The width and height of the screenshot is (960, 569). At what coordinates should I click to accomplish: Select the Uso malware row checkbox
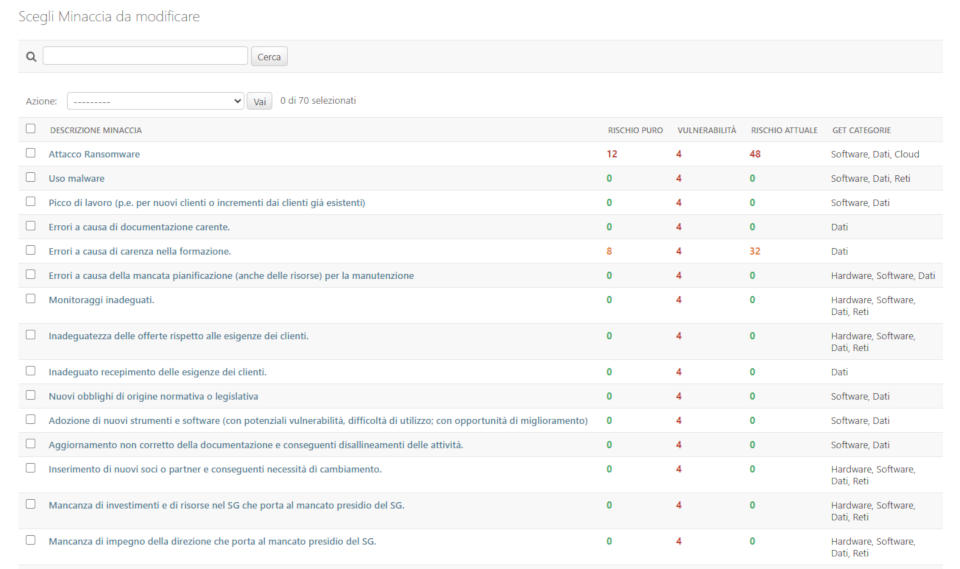[30, 178]
